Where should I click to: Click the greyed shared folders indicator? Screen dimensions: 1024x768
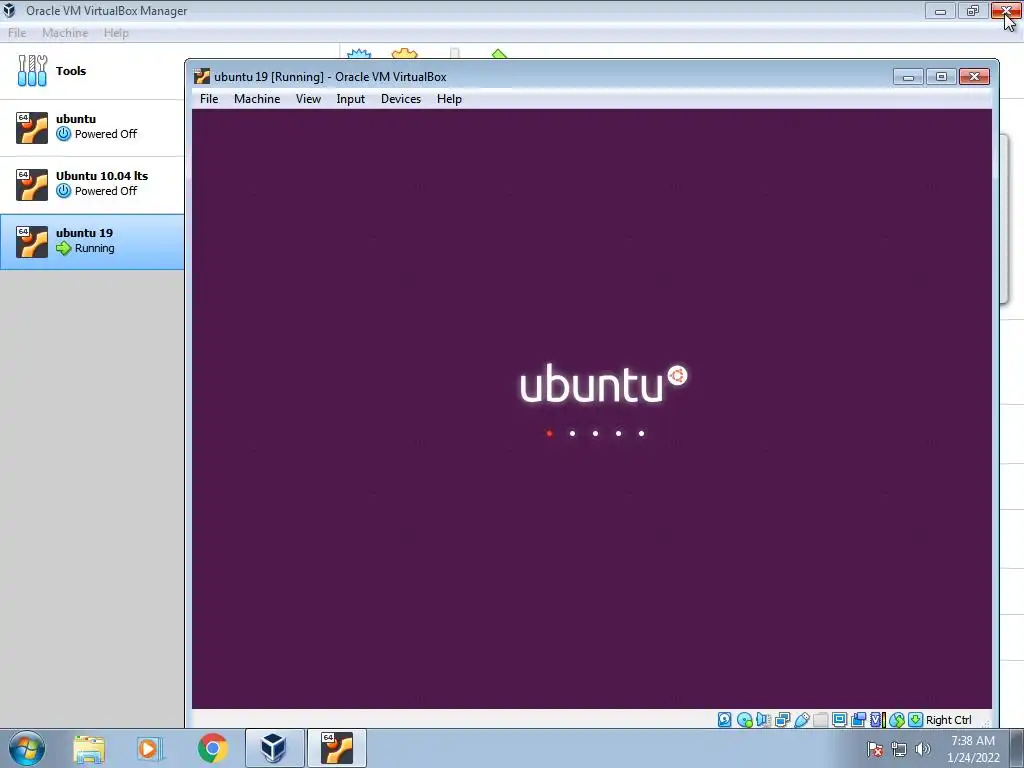(820, 720)
